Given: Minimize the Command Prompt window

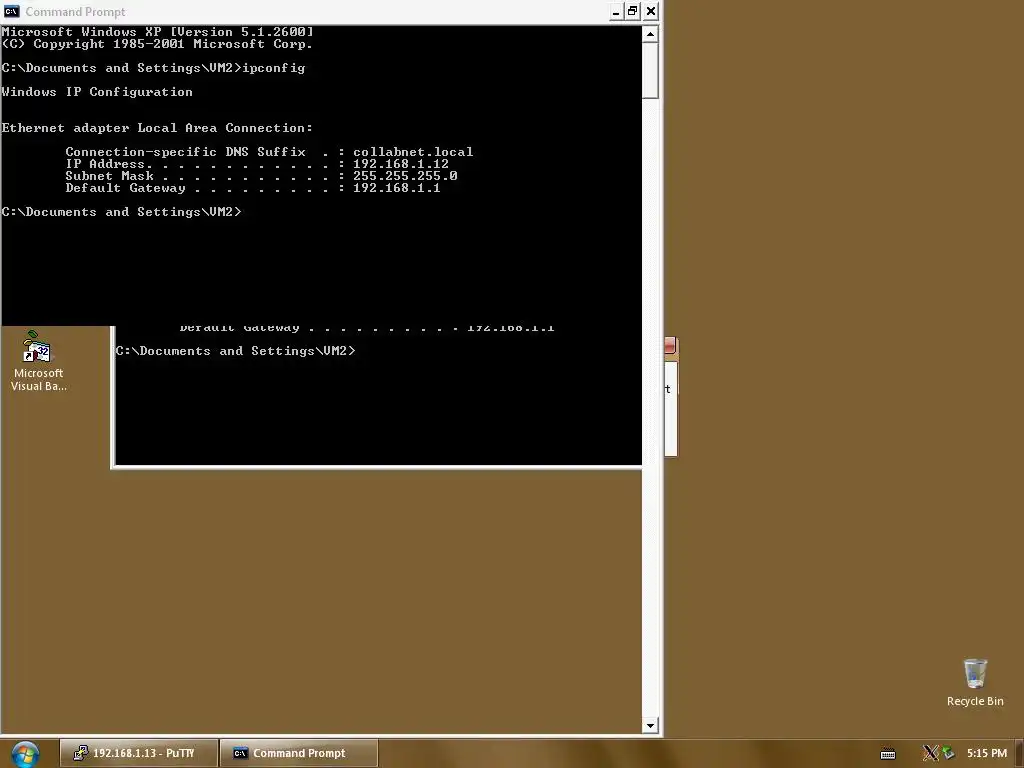Looking at the screenshot, I should click(616, 11).
